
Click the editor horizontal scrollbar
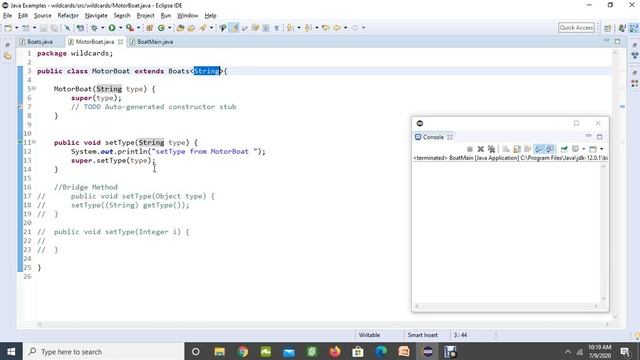click(324, 324)
